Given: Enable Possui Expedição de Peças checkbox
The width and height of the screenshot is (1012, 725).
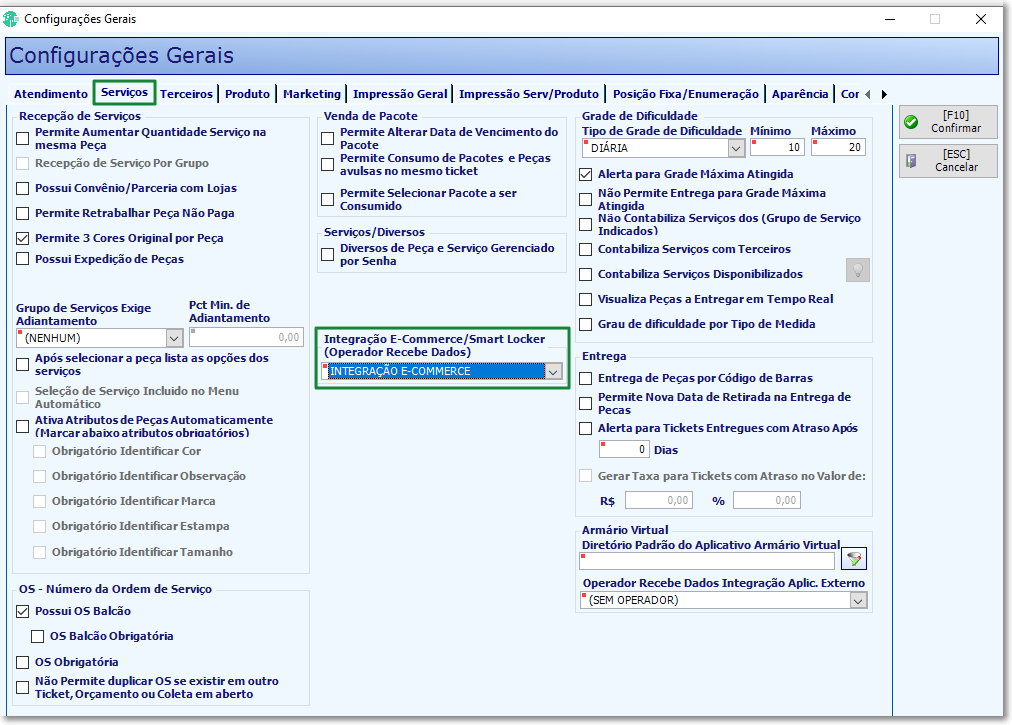Looking at the screenshot, I should coord(23,259).
